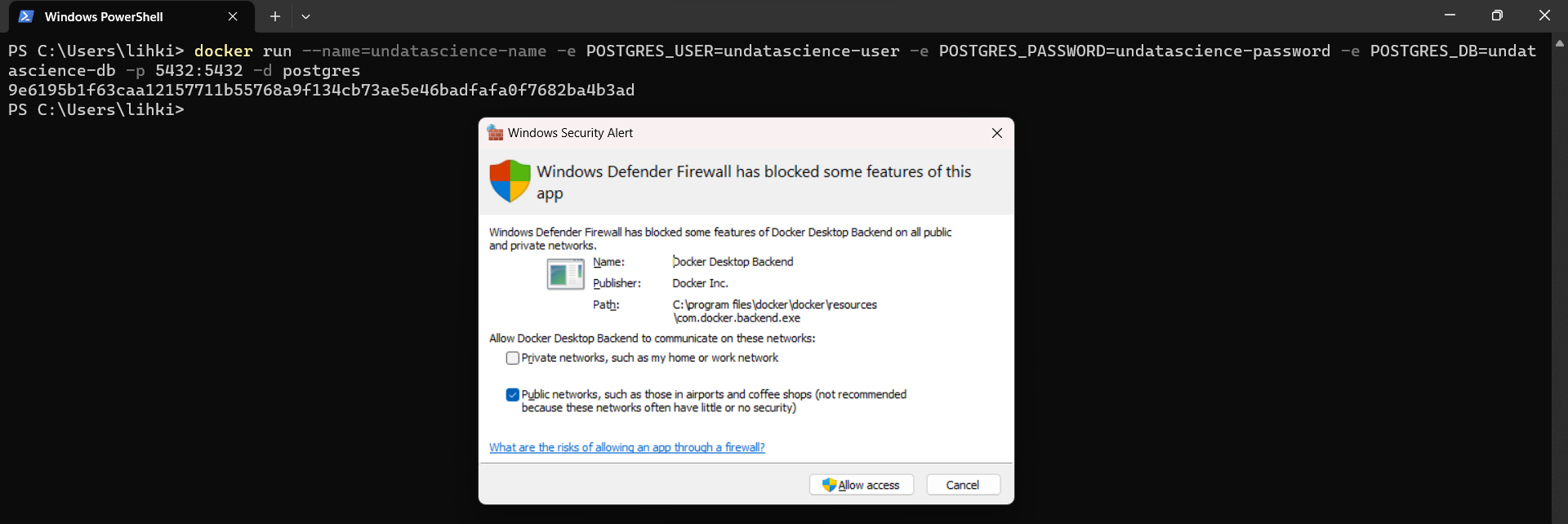The height and width of the screenshot is (524, 1568).
Task: Click the Windows Defender shield icon
Action: 510,181
